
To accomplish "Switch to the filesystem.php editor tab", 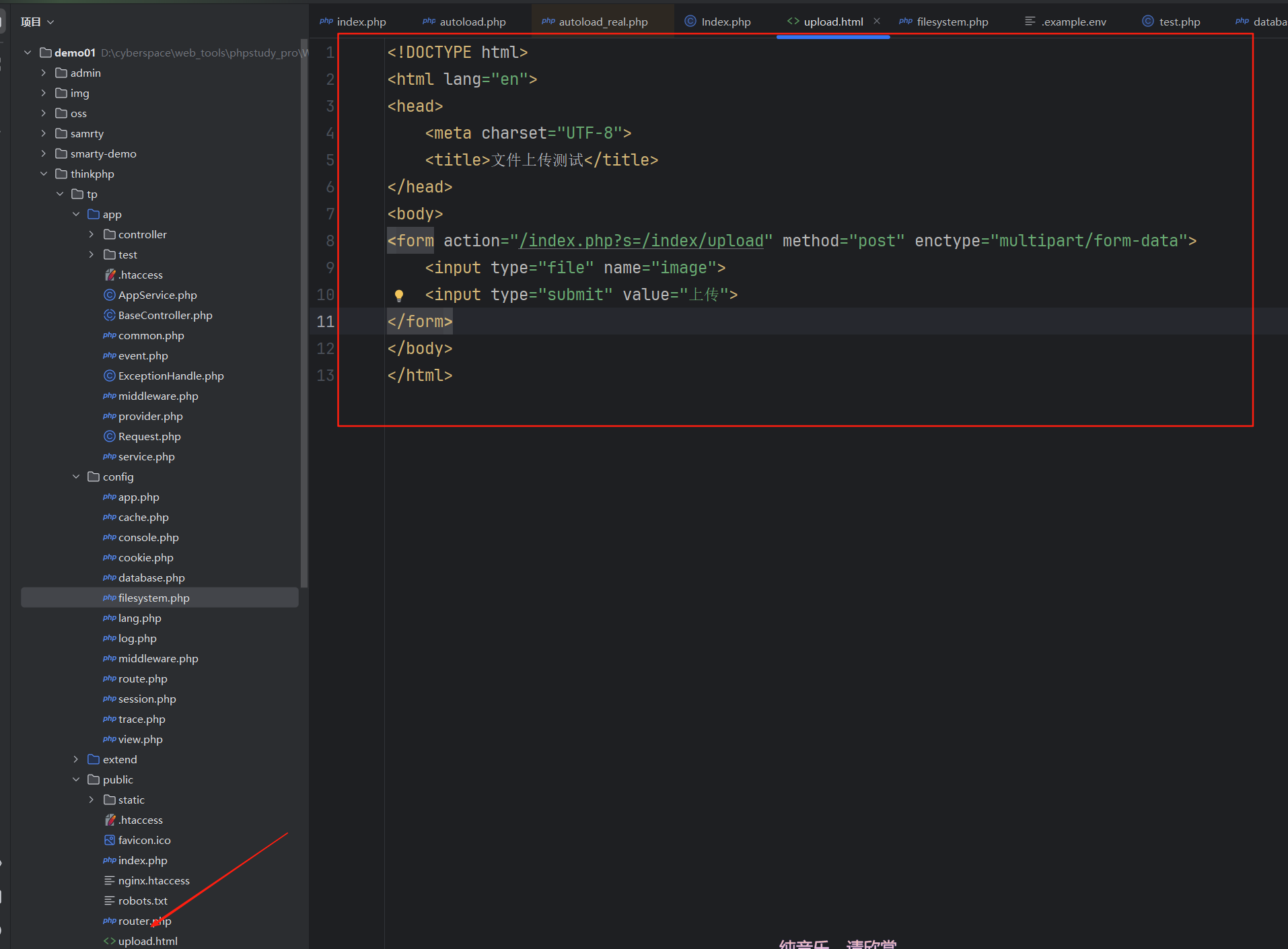I will click(x=943, y=22).
